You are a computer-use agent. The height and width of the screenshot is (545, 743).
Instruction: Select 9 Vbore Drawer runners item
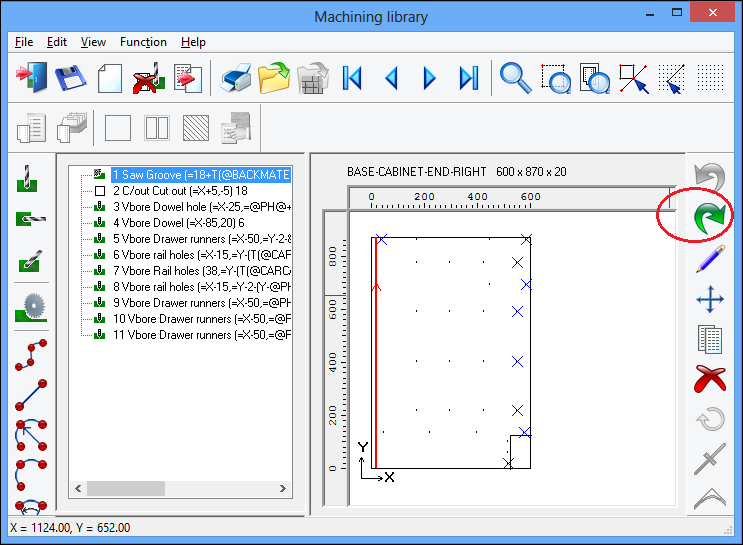pos(201,303)
